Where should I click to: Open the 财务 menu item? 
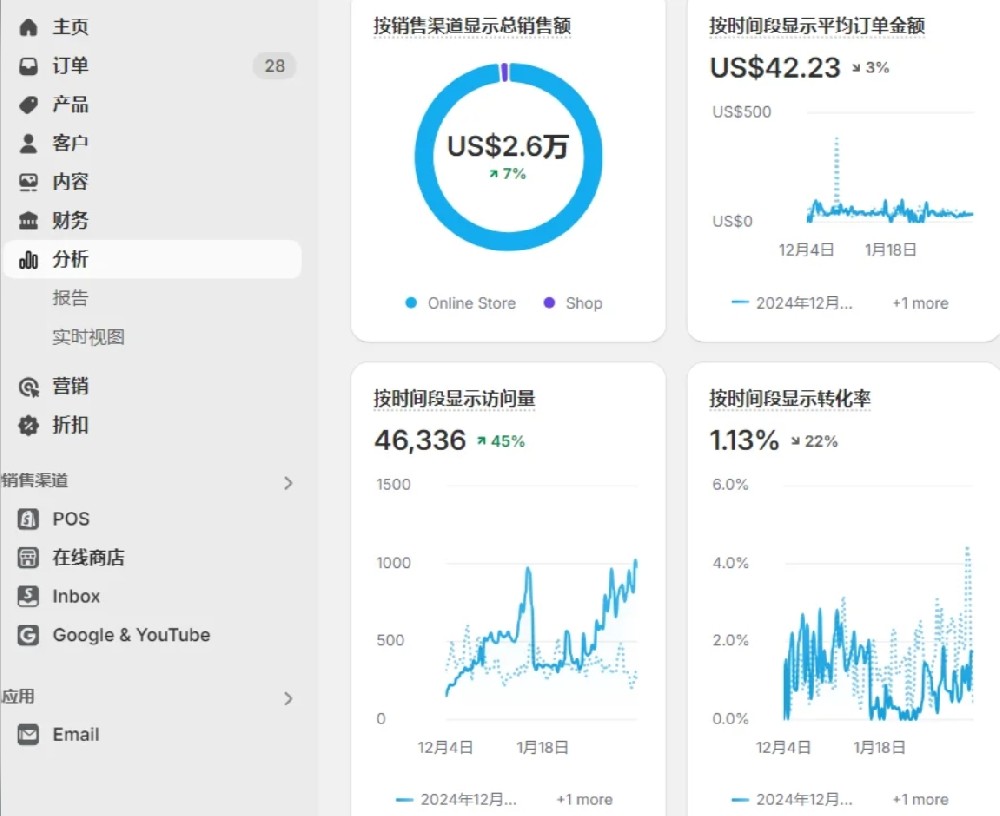71,221
